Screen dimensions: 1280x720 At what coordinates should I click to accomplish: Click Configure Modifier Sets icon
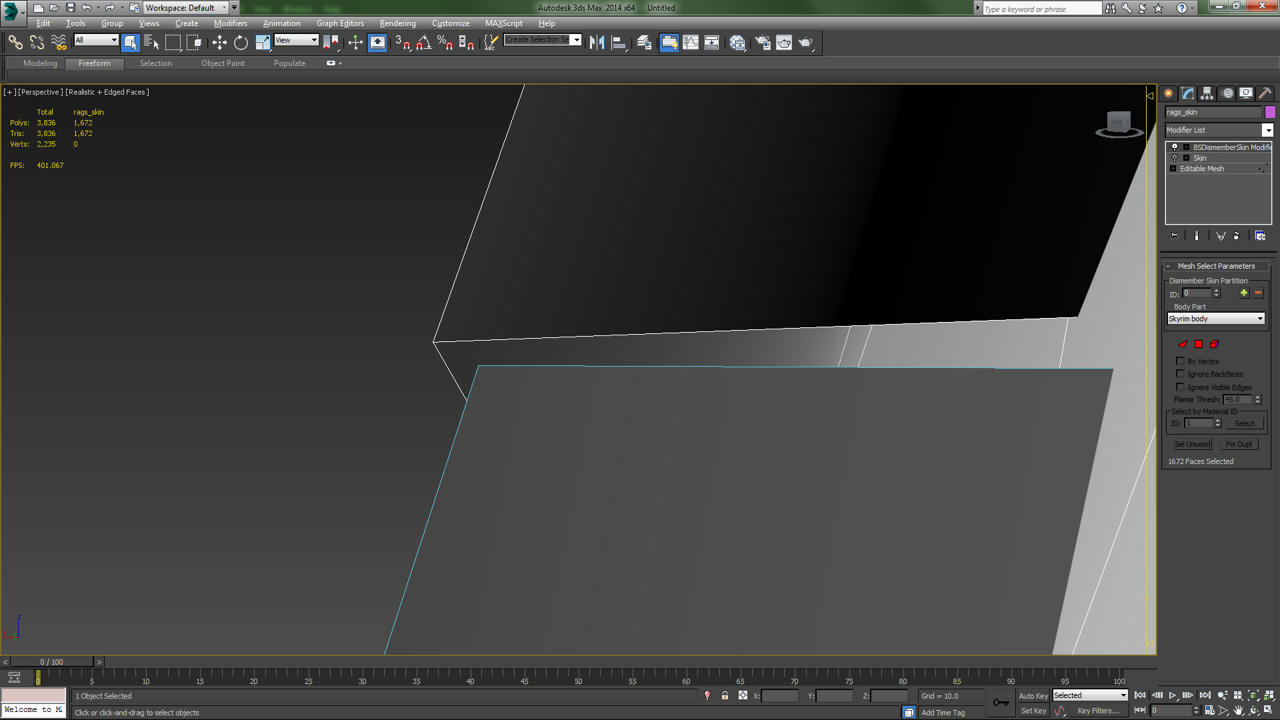1260,236
